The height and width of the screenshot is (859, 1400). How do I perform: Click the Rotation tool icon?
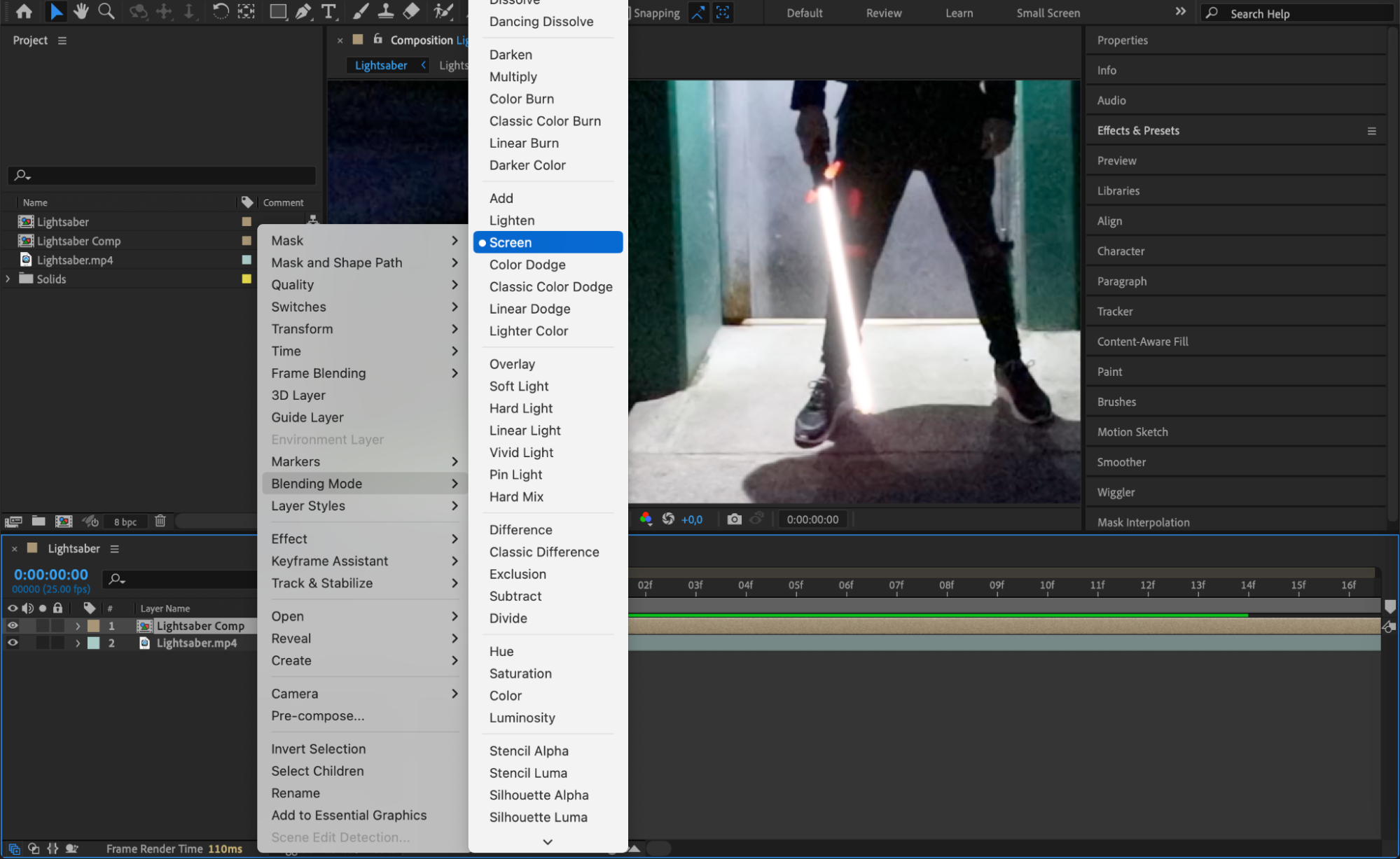tap(220, 11)
